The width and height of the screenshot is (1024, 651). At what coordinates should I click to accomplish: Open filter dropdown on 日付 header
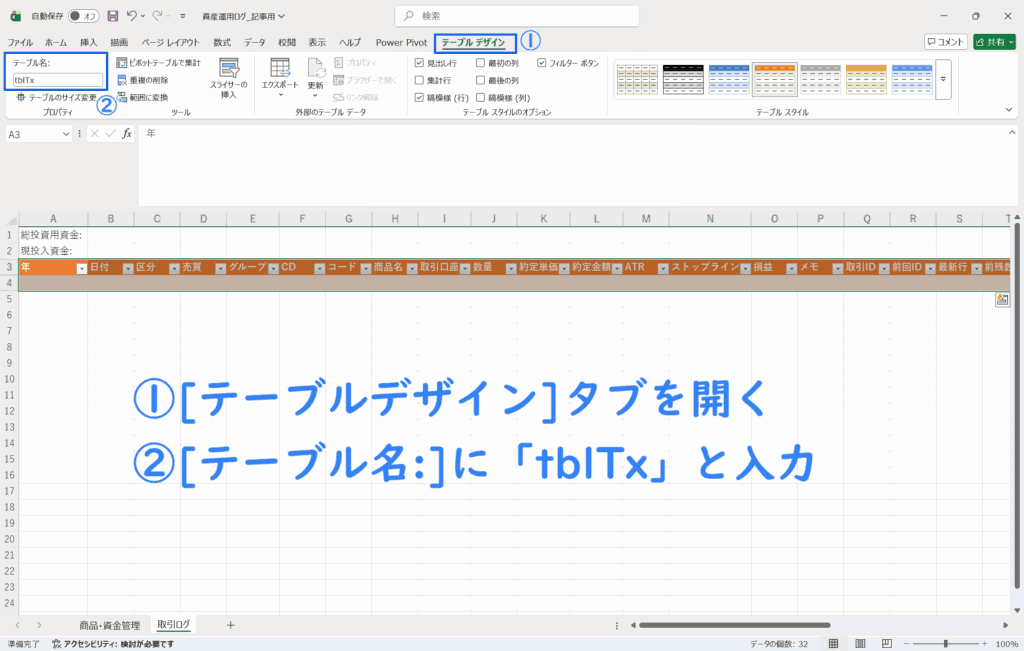tap(127, 268)
